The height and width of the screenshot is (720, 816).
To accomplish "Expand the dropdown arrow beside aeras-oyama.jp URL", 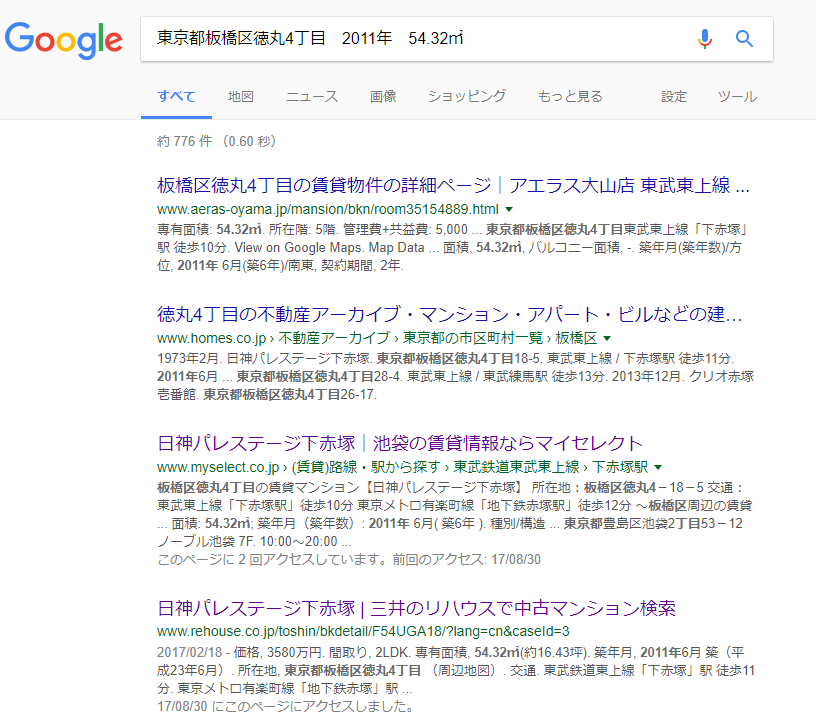I will [509, 210].
